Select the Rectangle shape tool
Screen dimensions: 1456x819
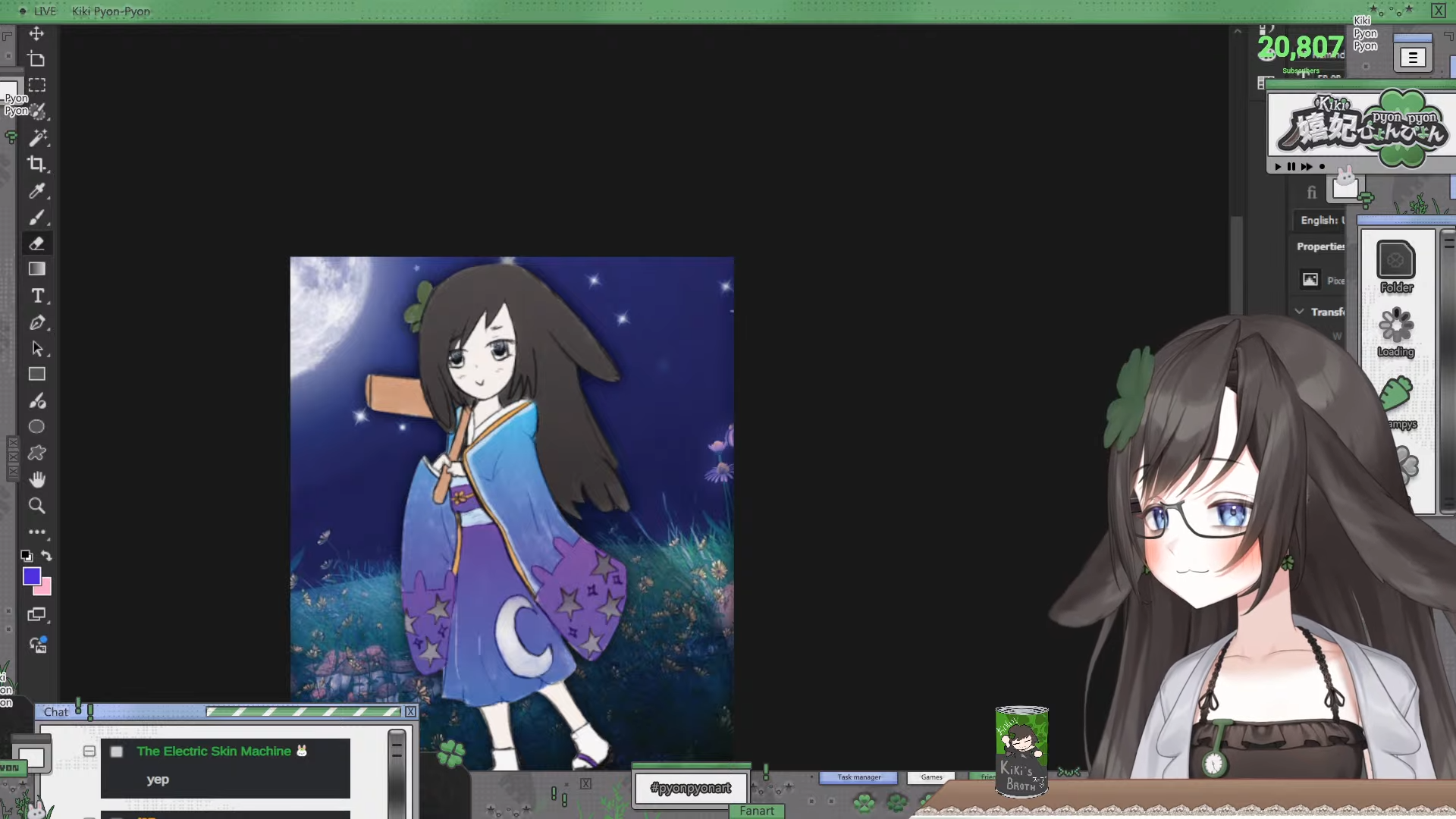36,374
